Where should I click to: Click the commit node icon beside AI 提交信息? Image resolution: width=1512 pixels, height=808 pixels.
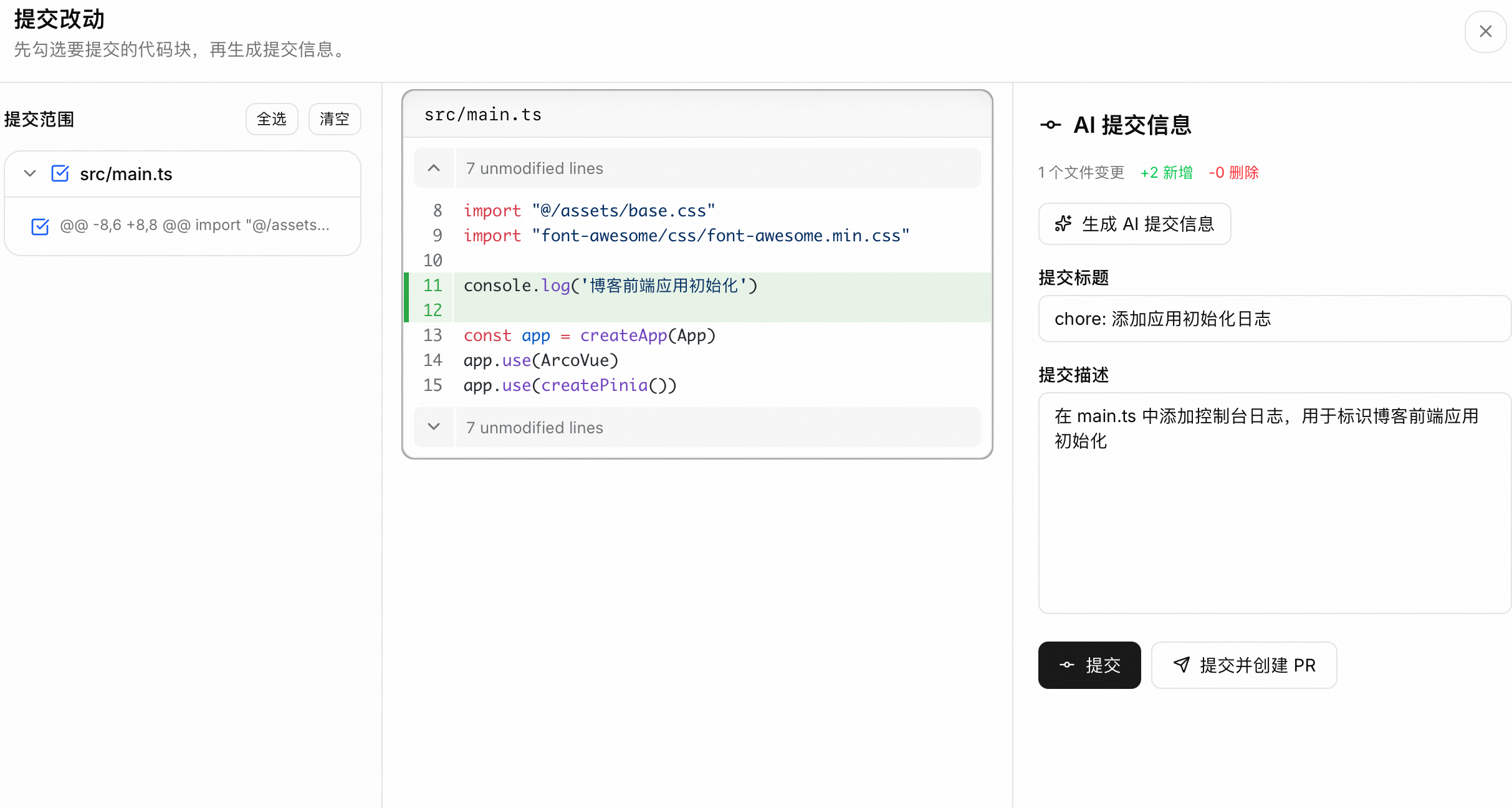tap(1051, 125)
